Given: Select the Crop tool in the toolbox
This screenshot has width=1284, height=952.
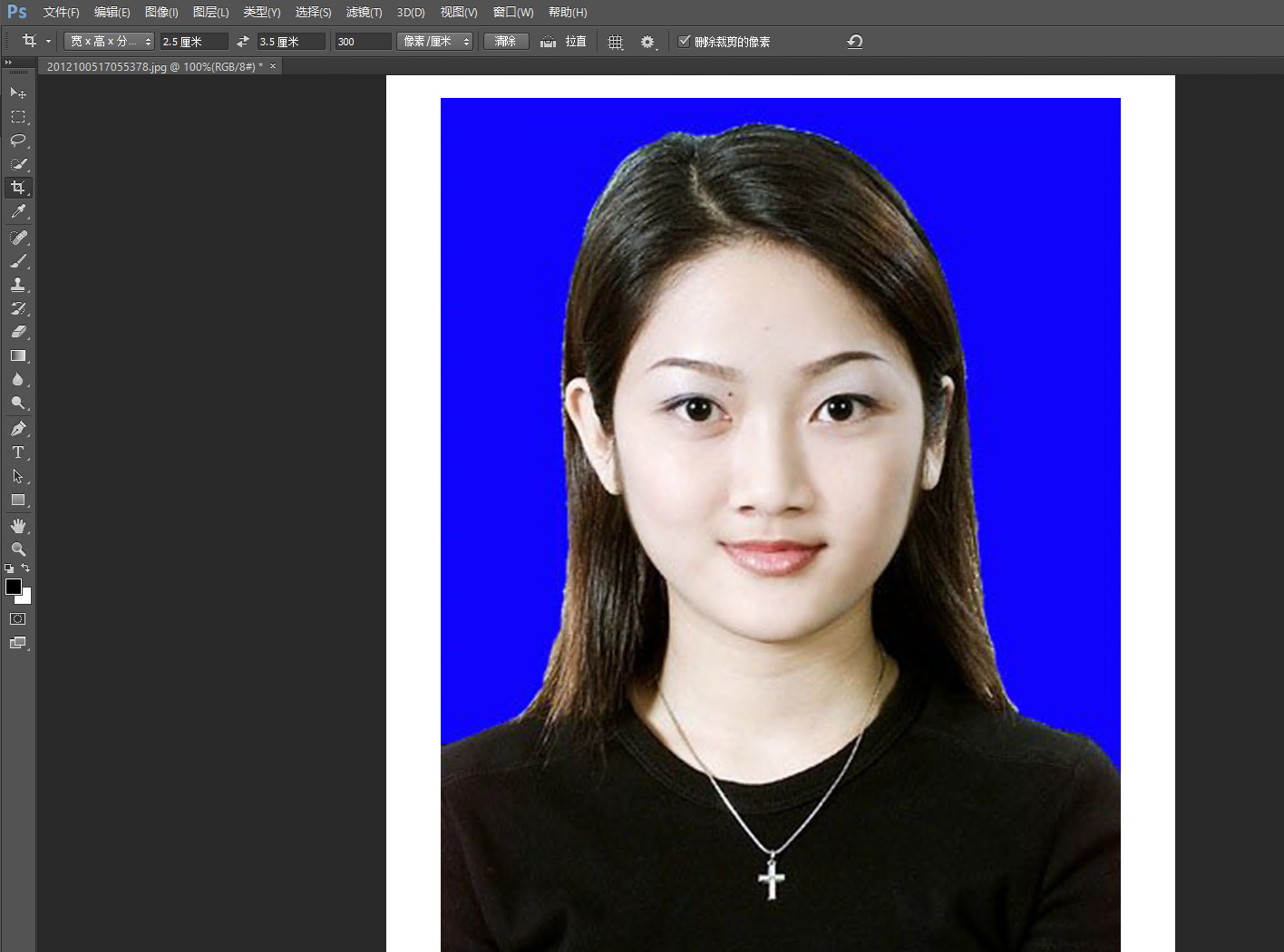Looking at the screenshot, I should [18, 188].
